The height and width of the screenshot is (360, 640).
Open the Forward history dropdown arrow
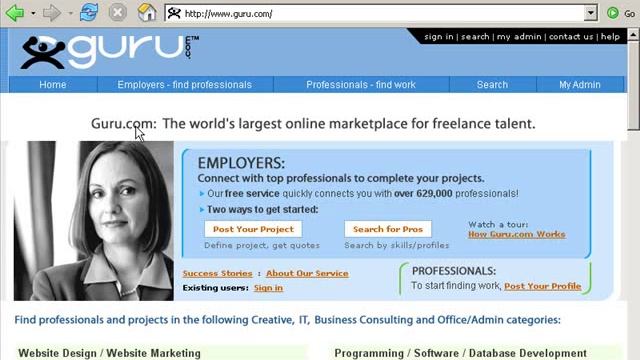pos(70,13)
